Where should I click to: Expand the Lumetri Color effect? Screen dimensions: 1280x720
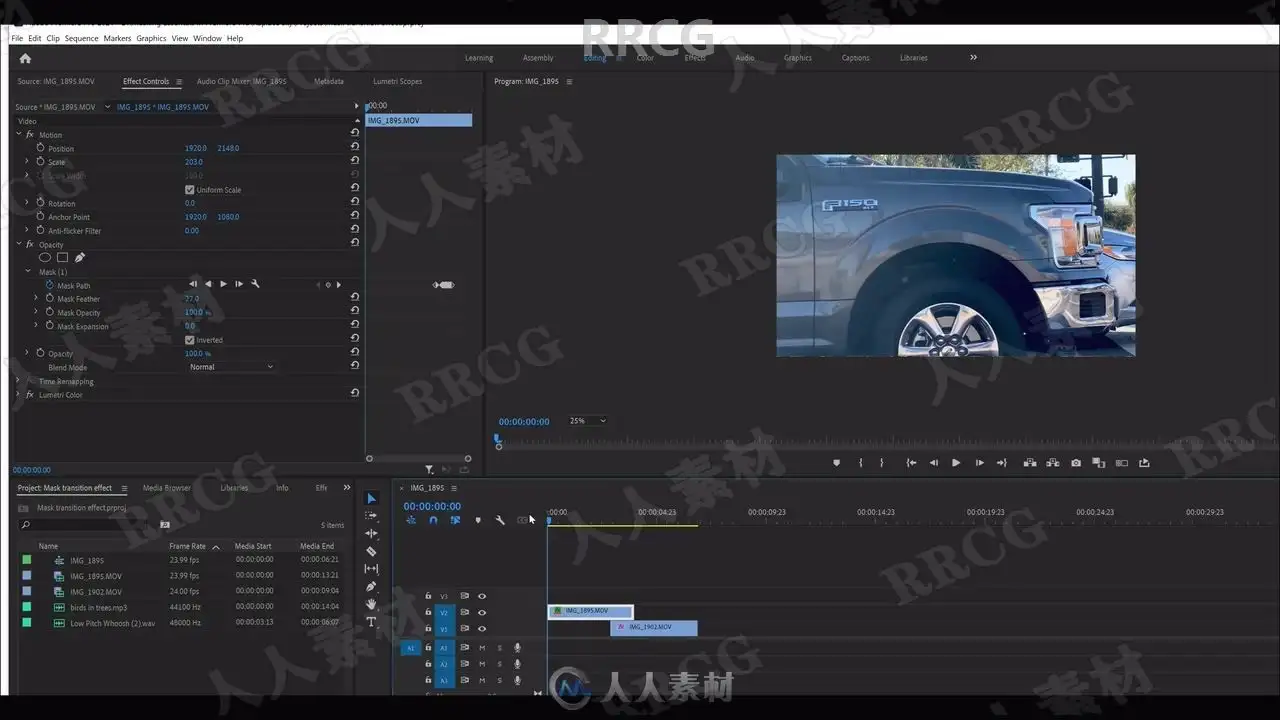(19, 395)
